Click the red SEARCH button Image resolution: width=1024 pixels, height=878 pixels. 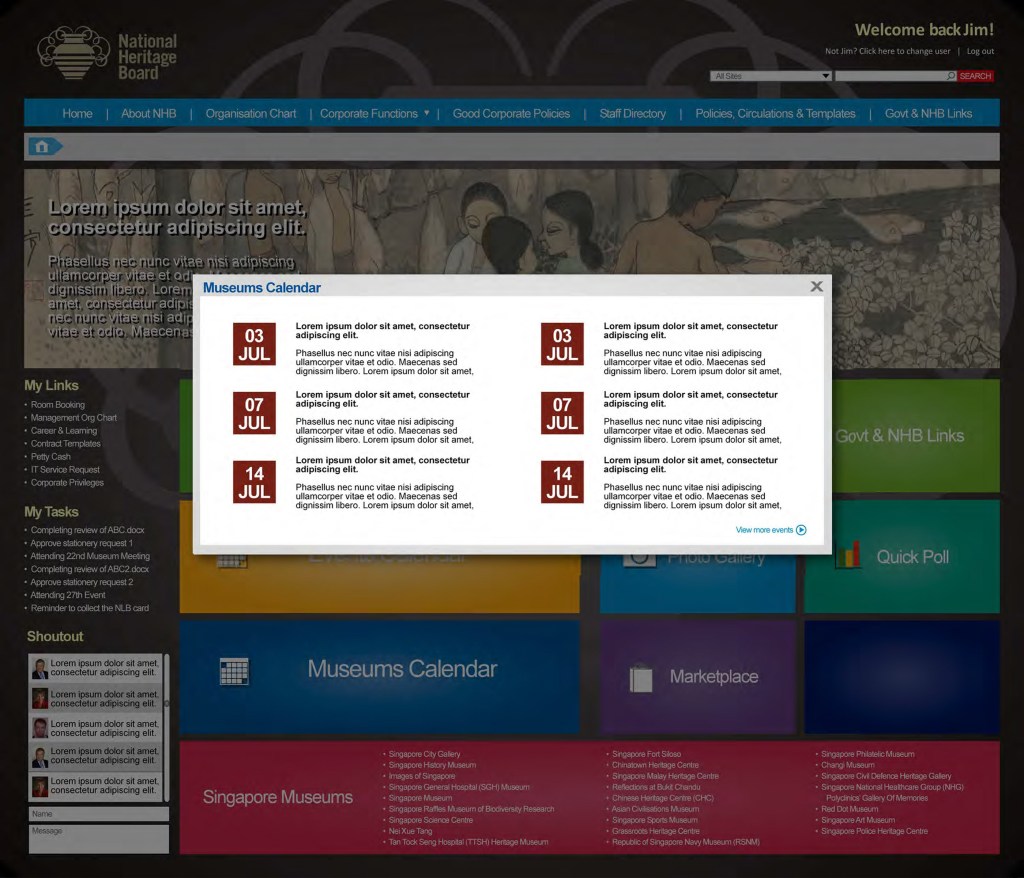975,76
